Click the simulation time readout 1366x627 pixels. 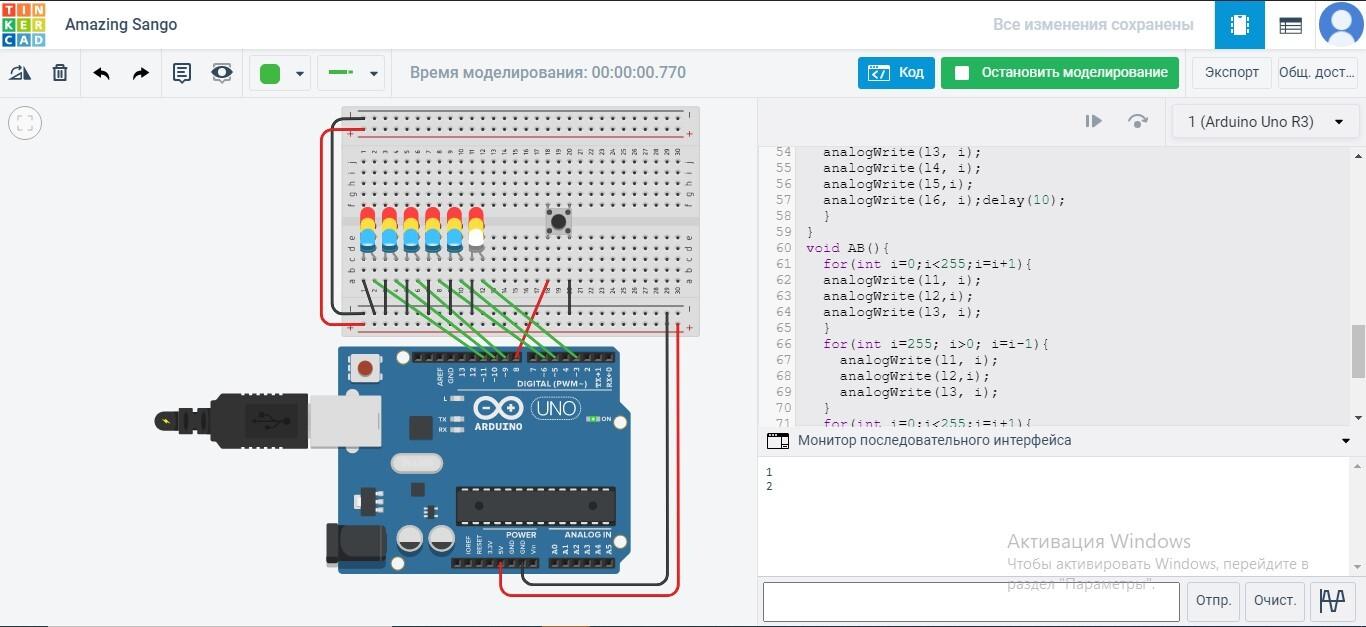(548, 73)
